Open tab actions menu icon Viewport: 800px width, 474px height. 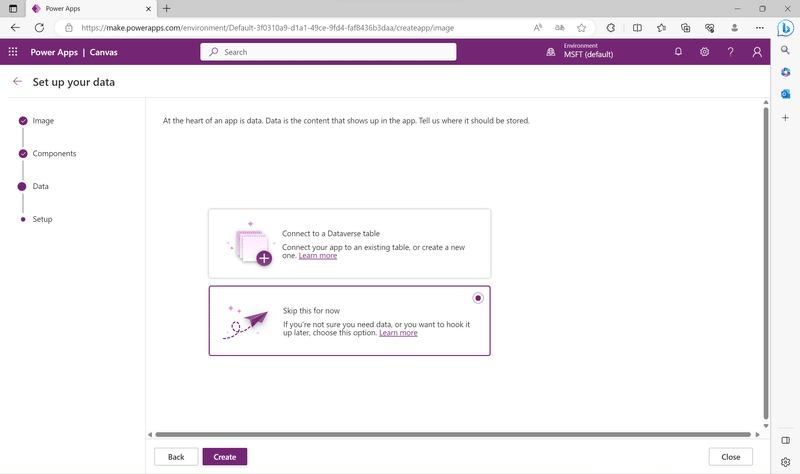[13, 8]
